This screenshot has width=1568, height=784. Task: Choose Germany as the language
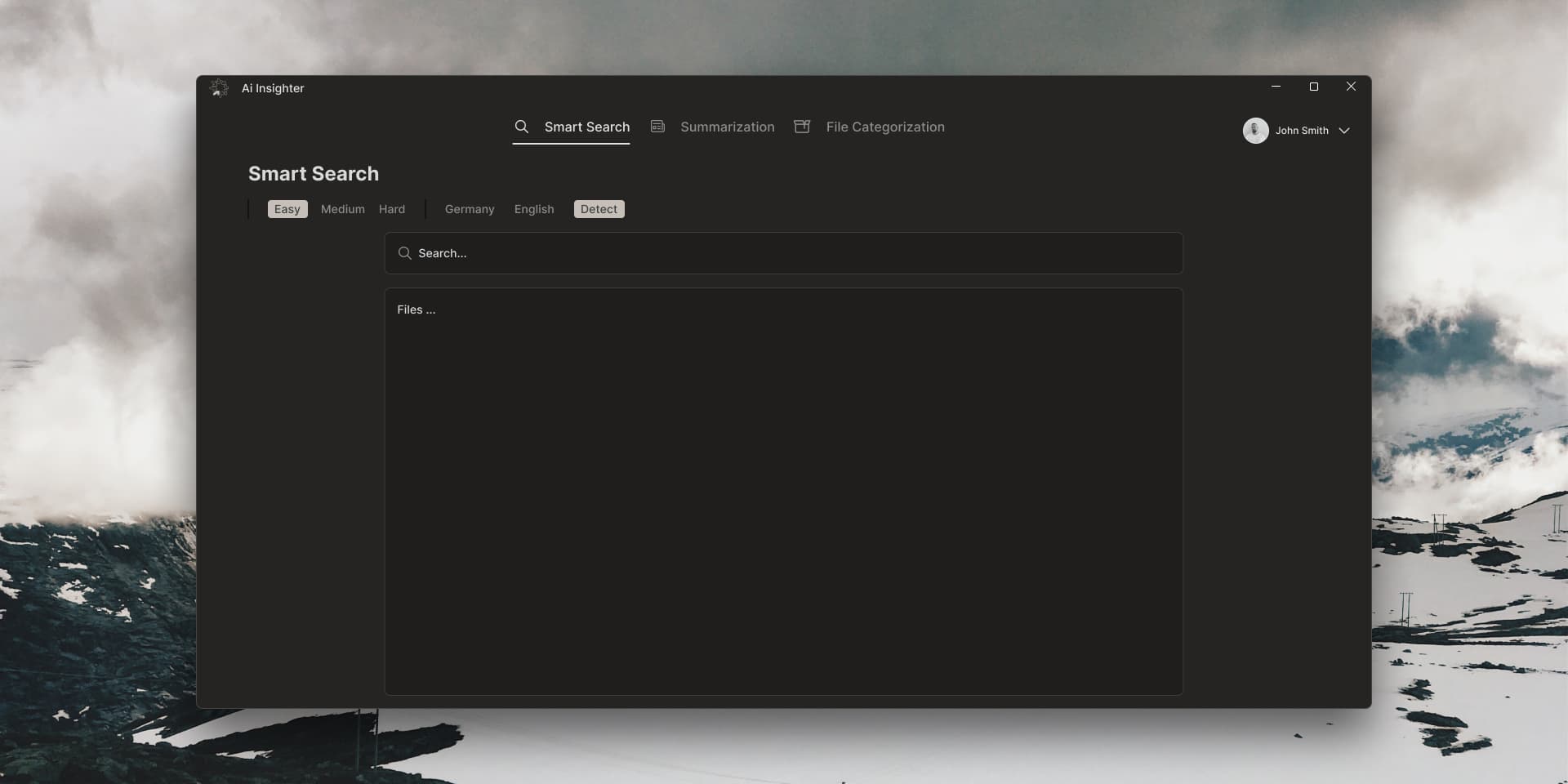[x=470, y=209]
